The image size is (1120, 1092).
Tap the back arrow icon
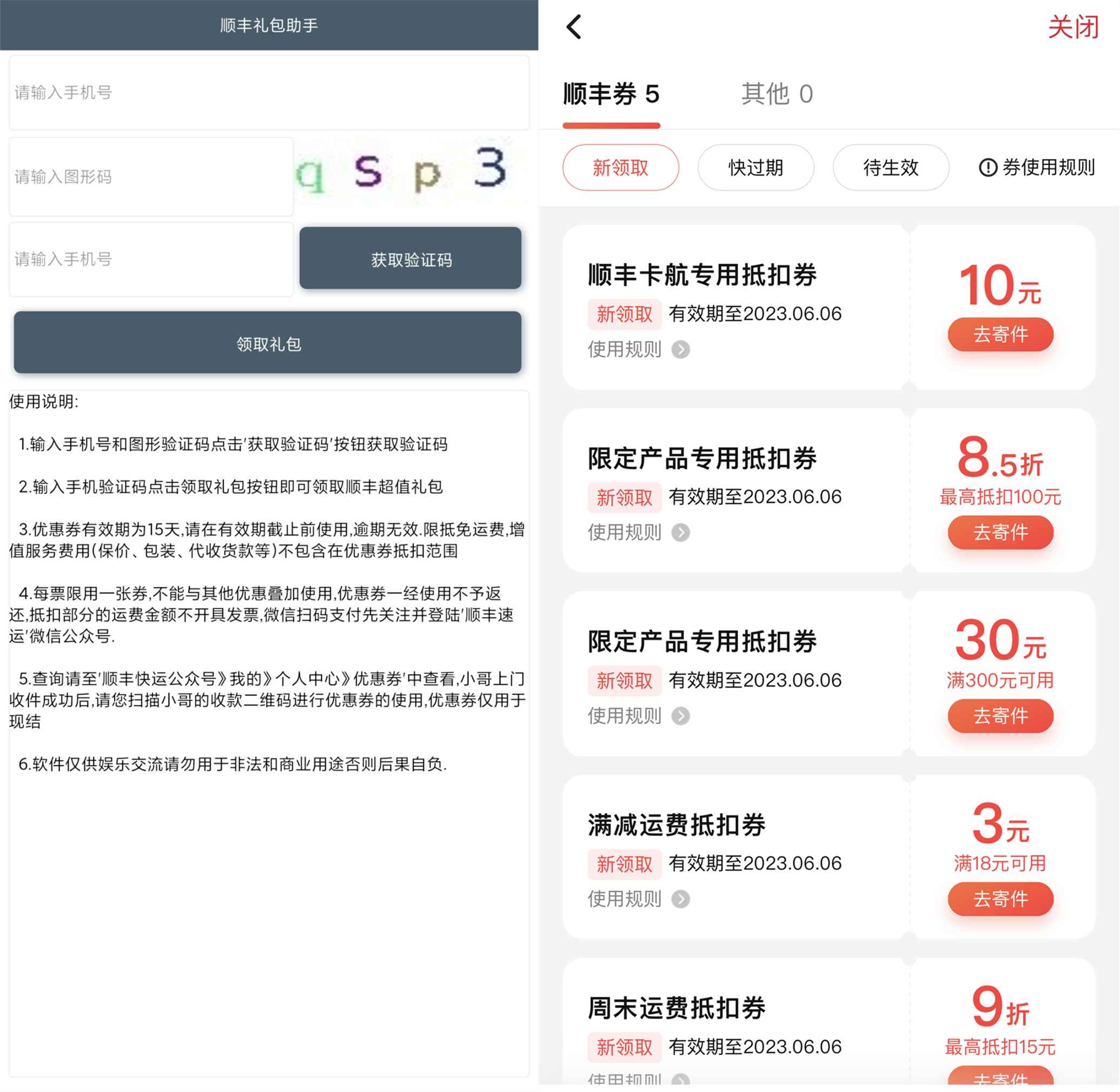574,26
